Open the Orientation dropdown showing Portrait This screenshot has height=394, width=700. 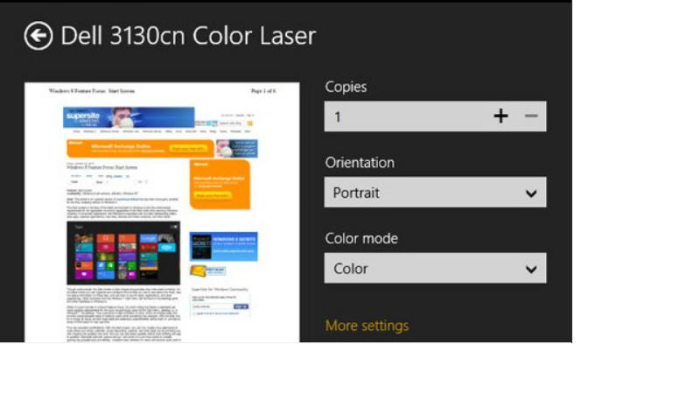(x=435, y=192)
